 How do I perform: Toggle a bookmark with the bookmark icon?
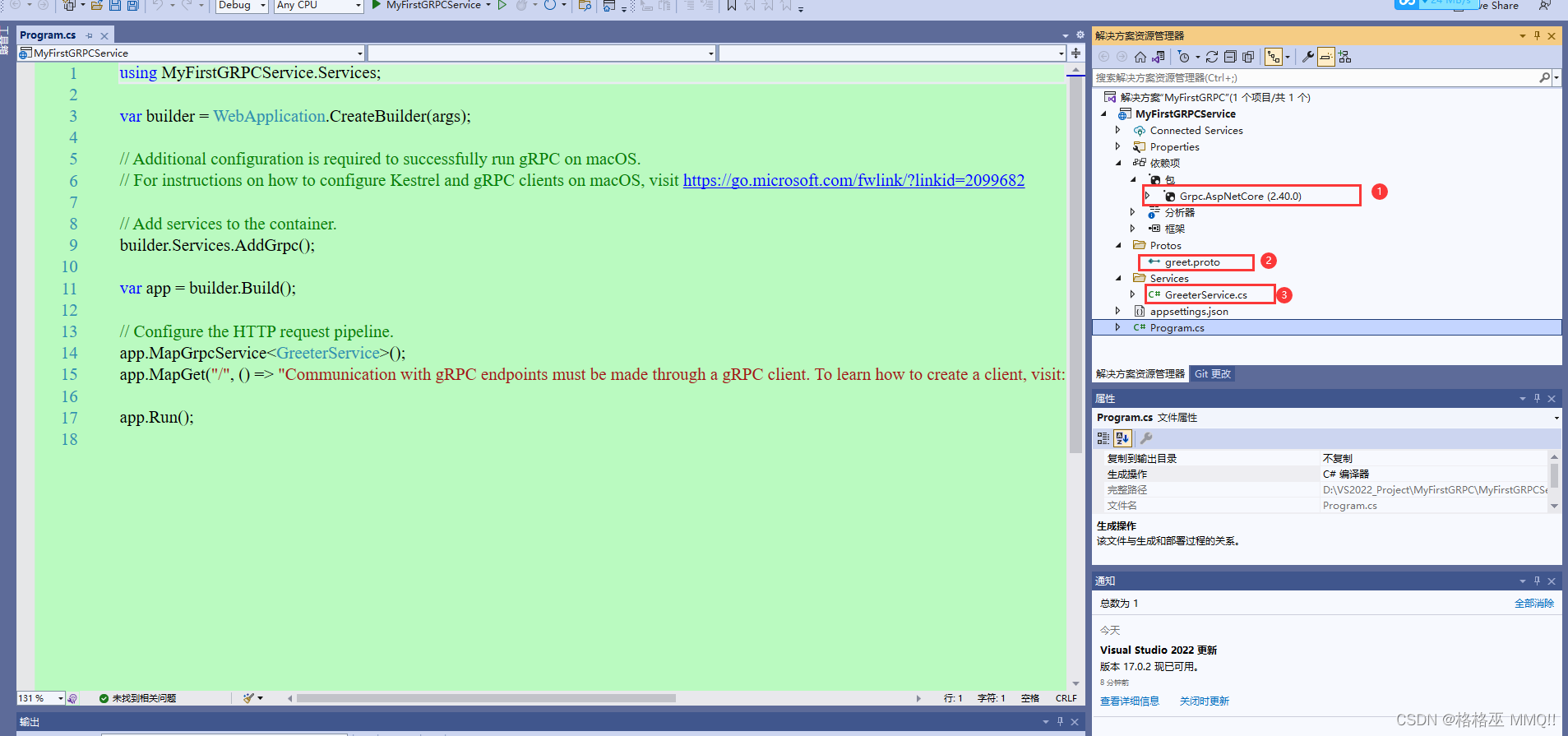pyautogui.click(x=731, y=5)
